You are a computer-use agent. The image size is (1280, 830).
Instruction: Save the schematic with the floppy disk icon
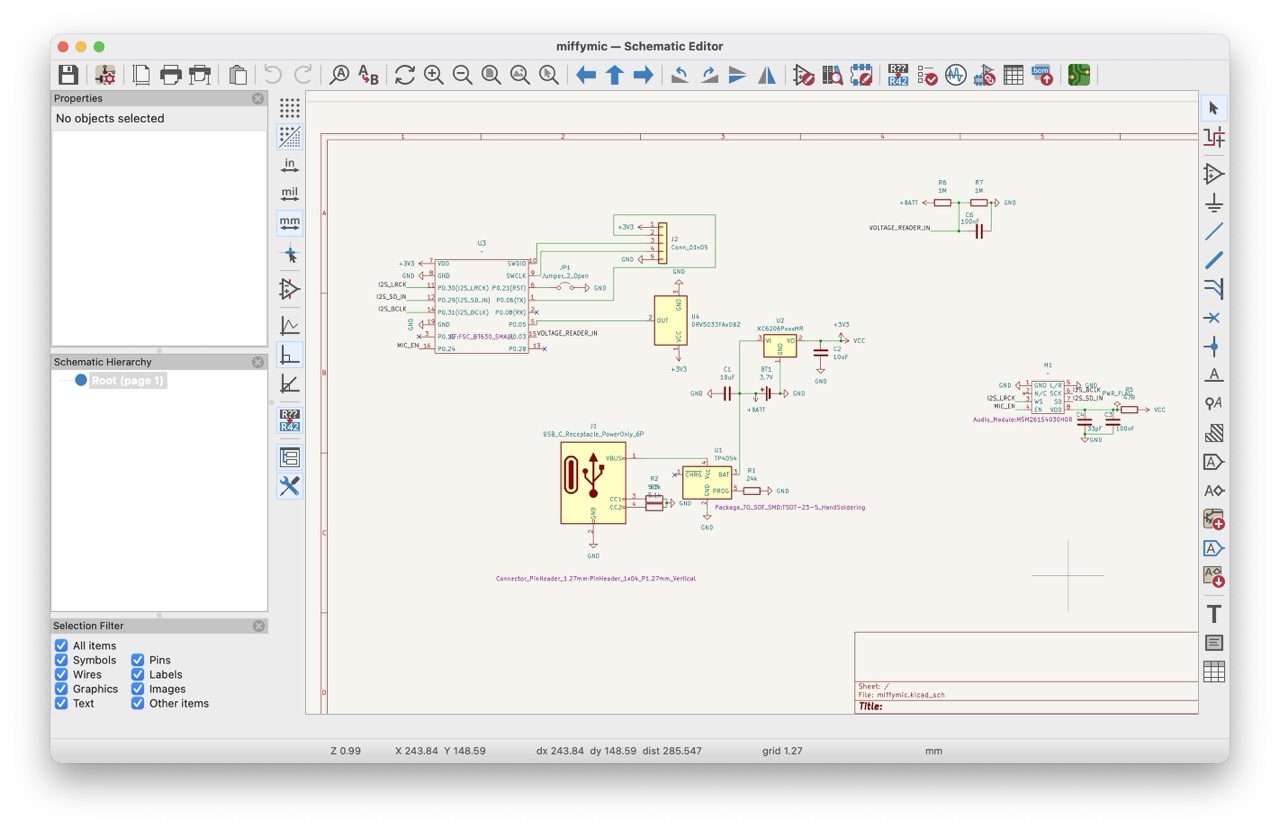coord(68,75)
